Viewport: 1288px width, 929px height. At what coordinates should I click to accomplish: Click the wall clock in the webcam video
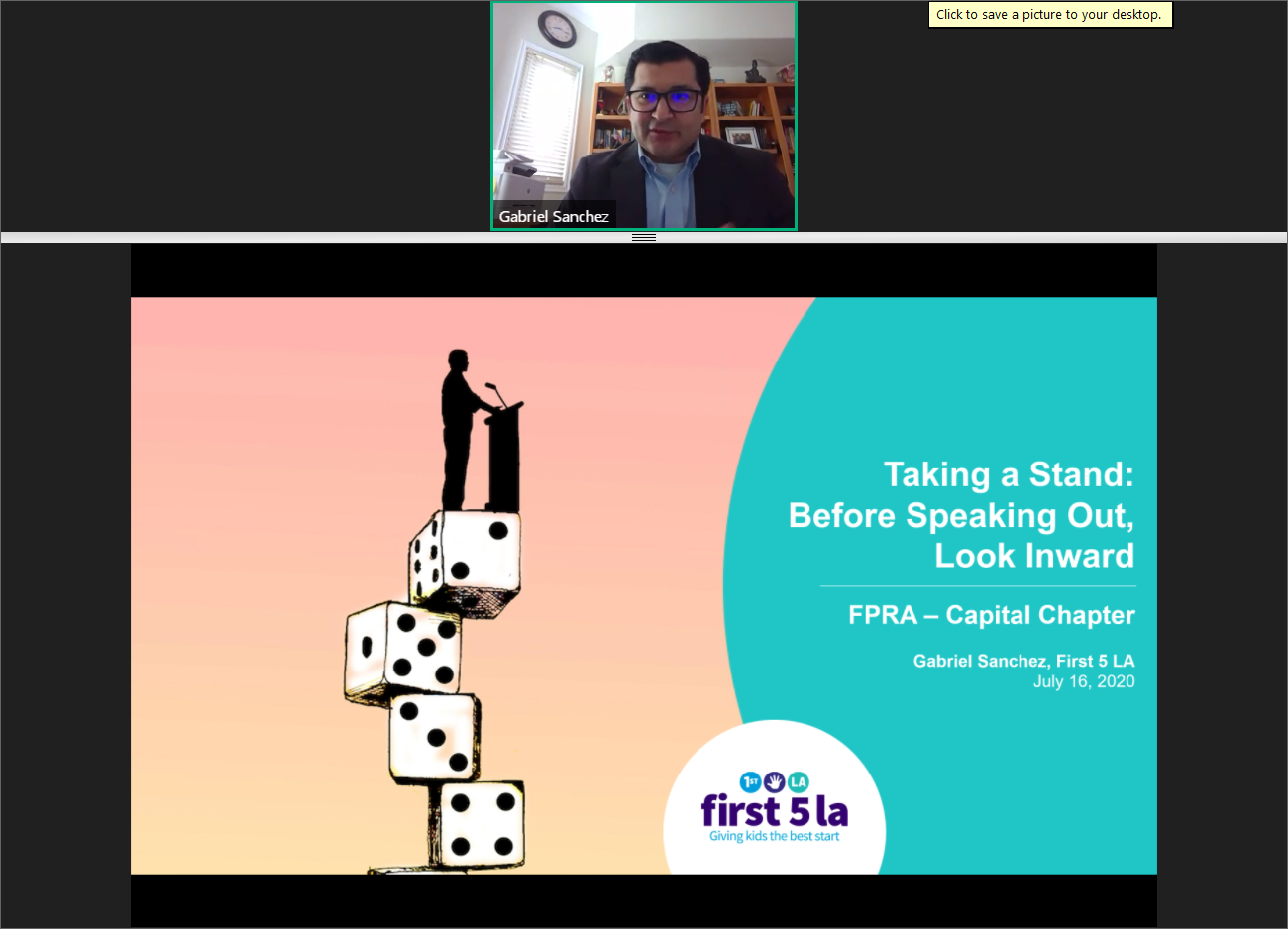click(558, 28)
